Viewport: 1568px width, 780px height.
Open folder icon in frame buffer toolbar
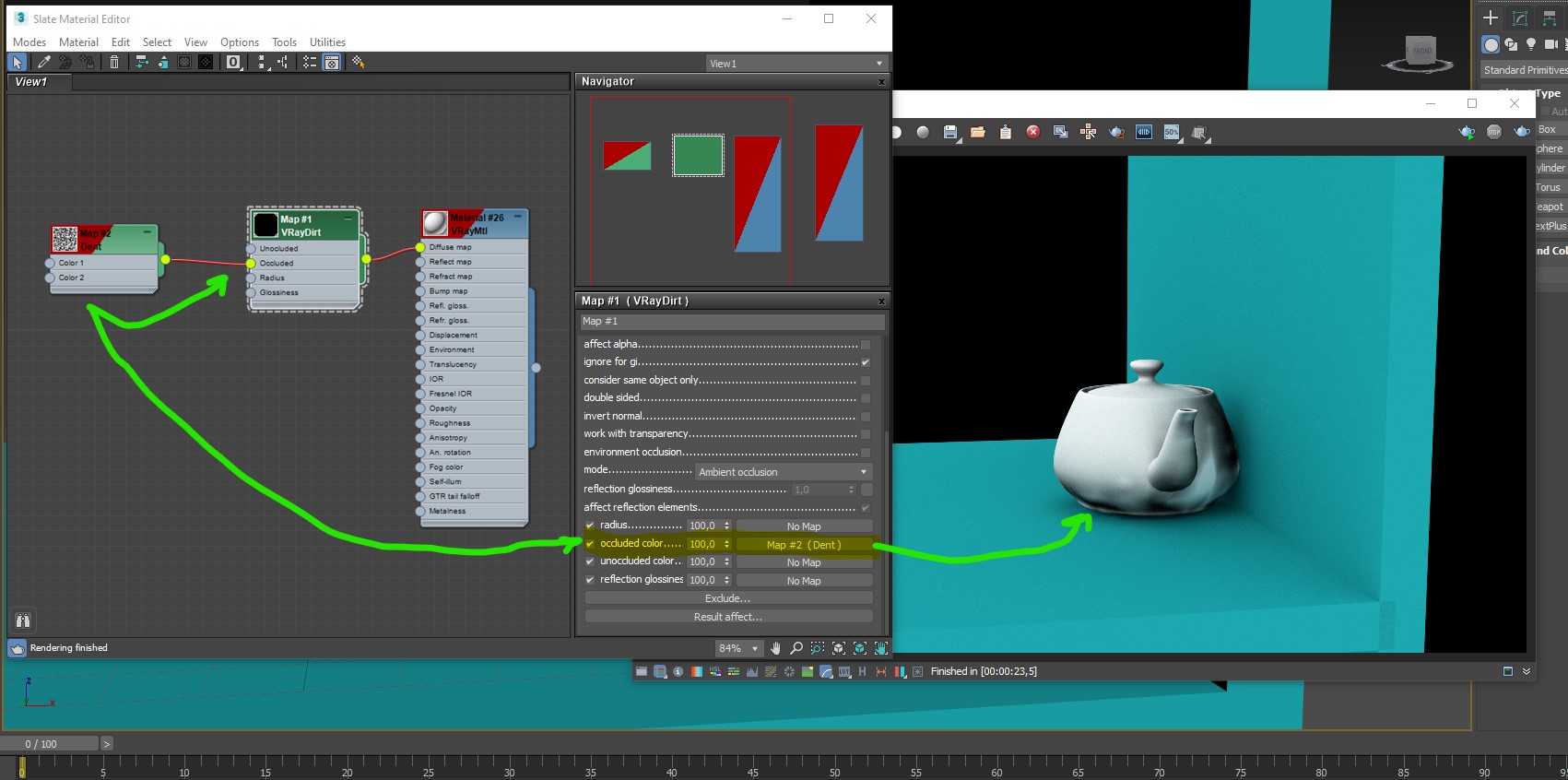[978, 132]
